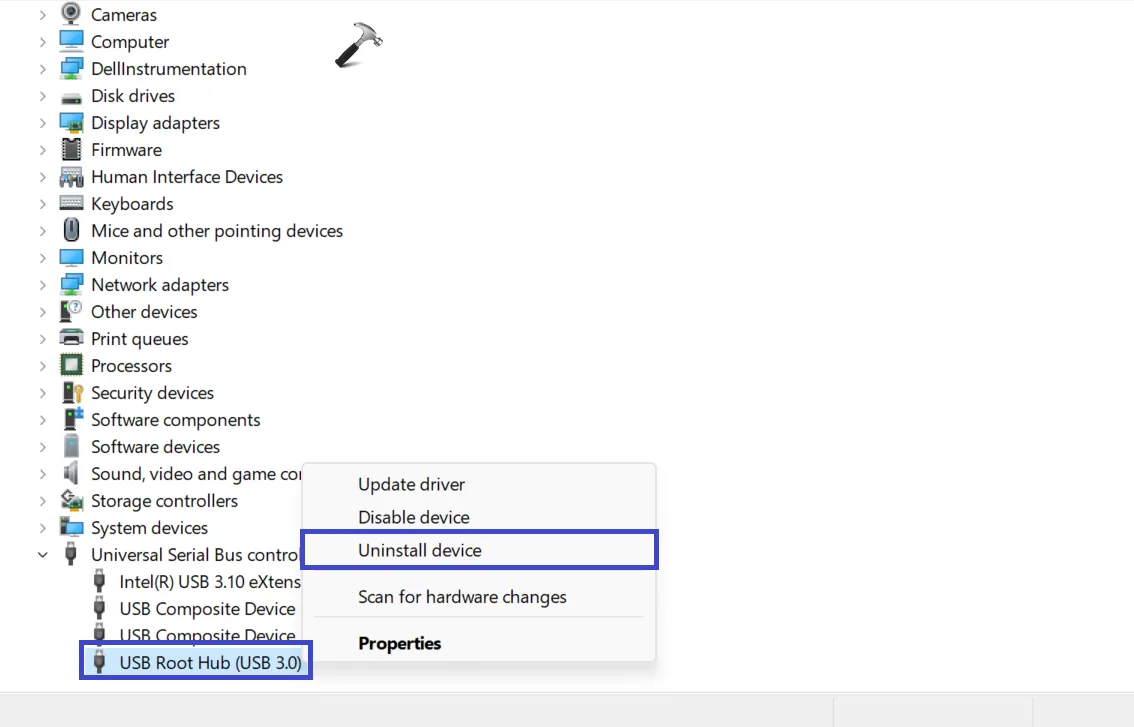The width and height of the screenshot is (1134, 727).
Task: Click the Network adapters icon
Action: click(71, 284)
